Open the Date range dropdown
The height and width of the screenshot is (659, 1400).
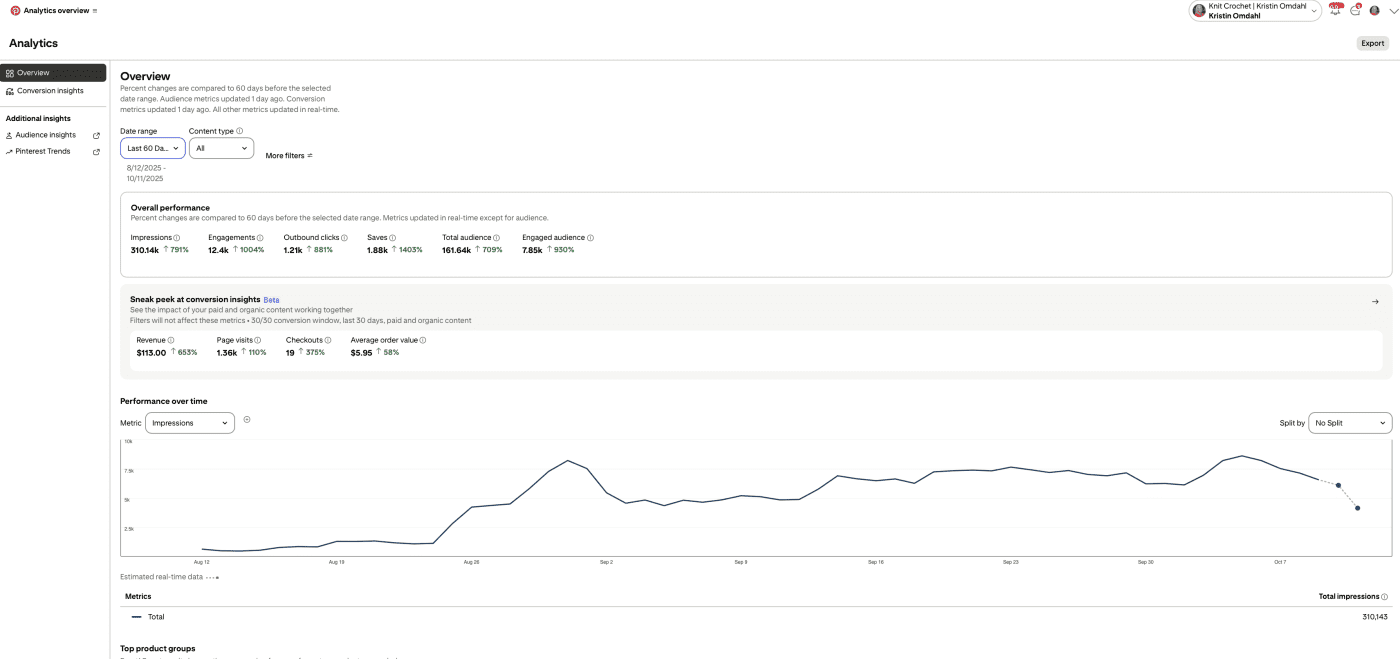pos(153,148)
